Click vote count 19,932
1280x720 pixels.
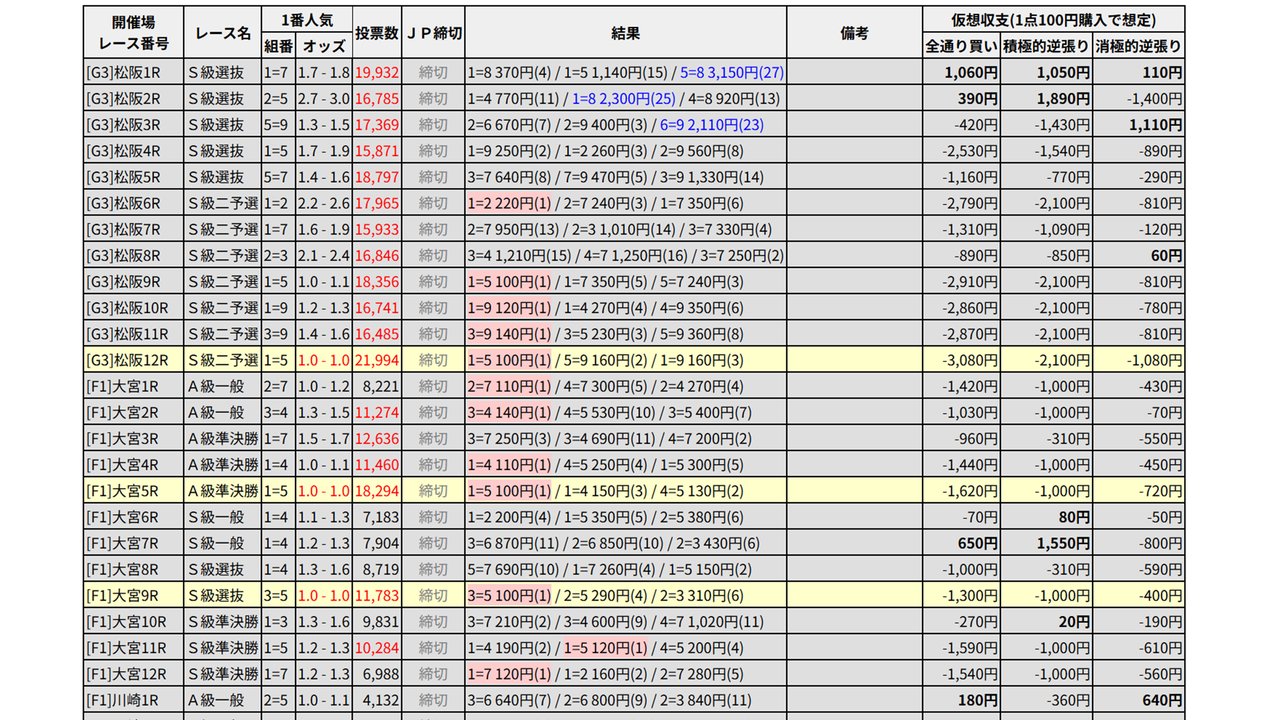coord(377,72)
